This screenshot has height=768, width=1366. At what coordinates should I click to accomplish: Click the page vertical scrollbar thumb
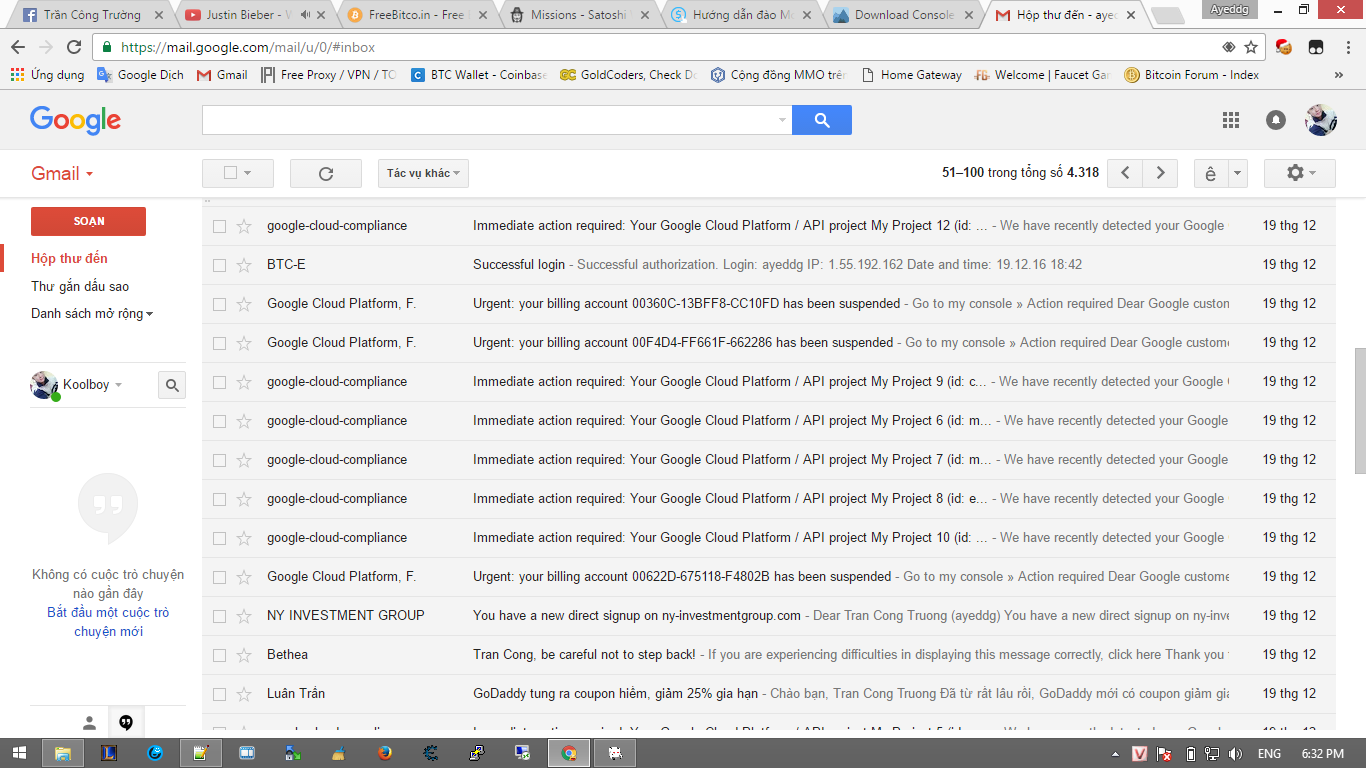coord(1359,410)
